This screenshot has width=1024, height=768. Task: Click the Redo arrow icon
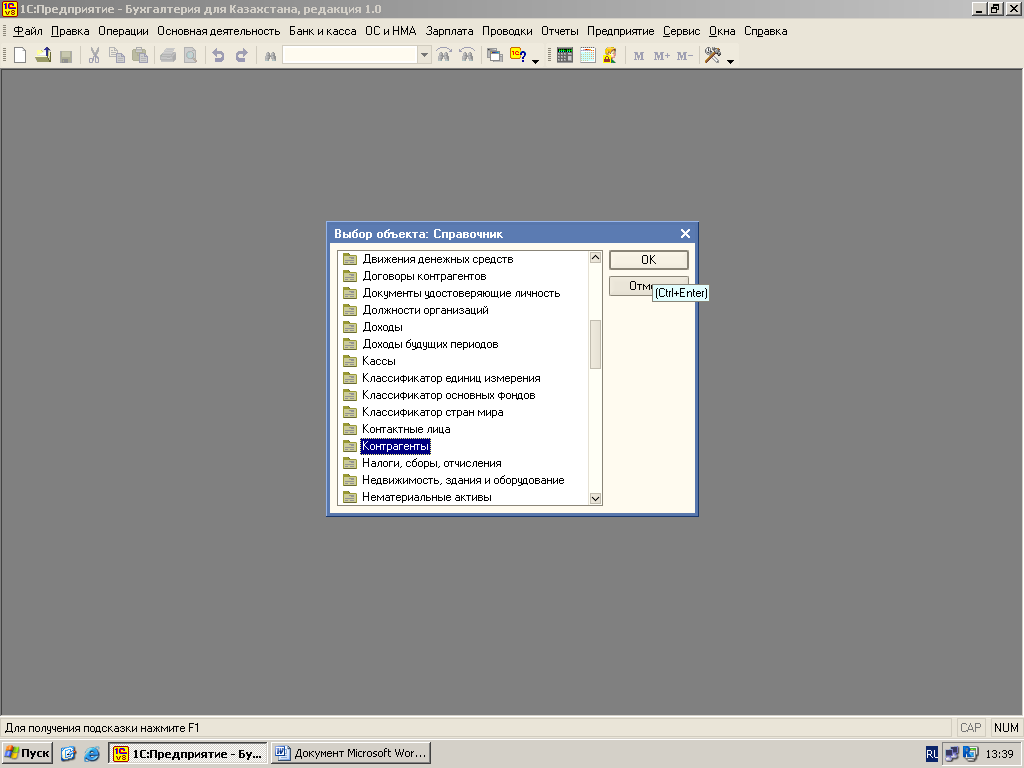[242, 56]
